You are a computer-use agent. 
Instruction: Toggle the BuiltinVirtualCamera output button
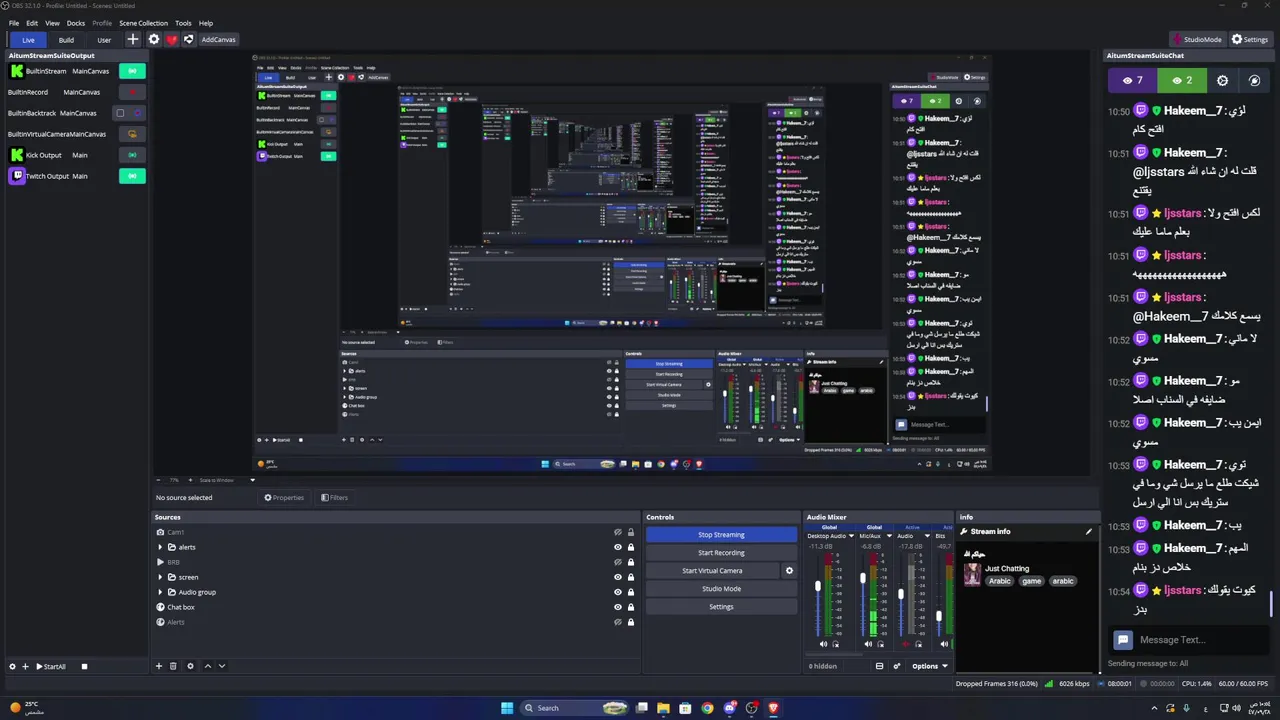(132, 134)
